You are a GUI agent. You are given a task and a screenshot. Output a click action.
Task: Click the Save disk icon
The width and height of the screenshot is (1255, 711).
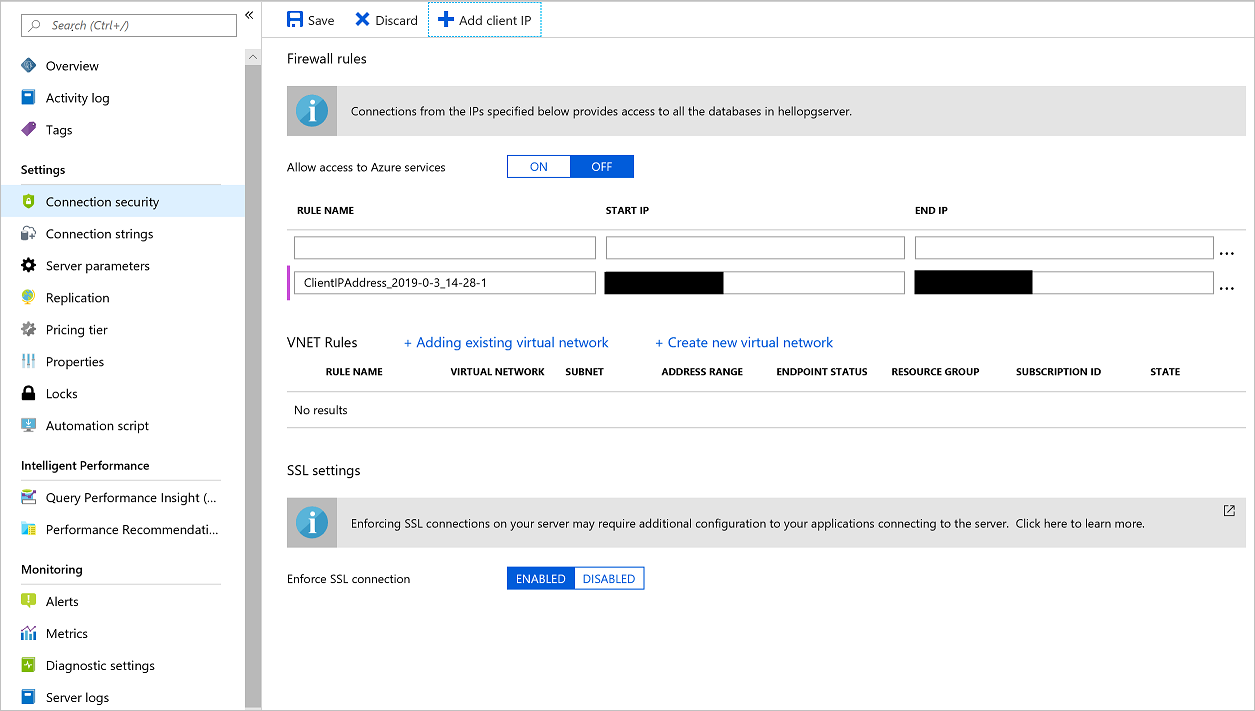[x=295, y=20]
